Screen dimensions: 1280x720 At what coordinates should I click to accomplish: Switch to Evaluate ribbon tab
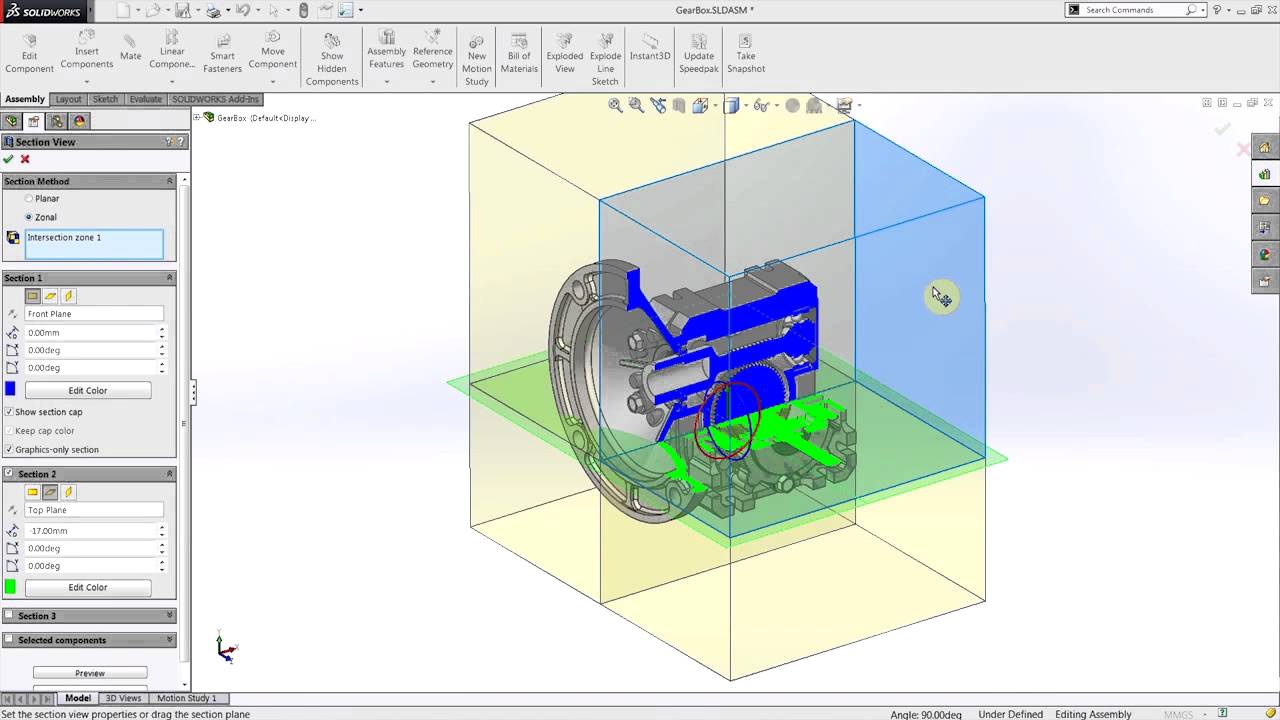tap(145, 99)
